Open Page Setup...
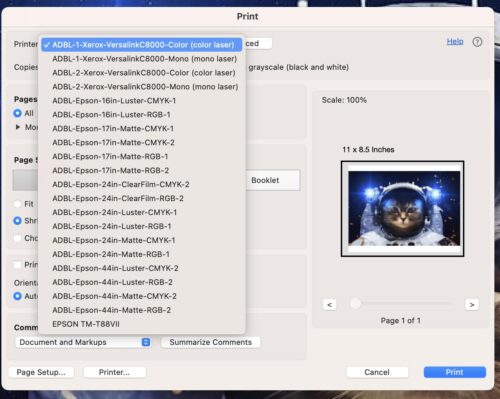Screen dimensions: 500x399 click(x=41, y=372)
